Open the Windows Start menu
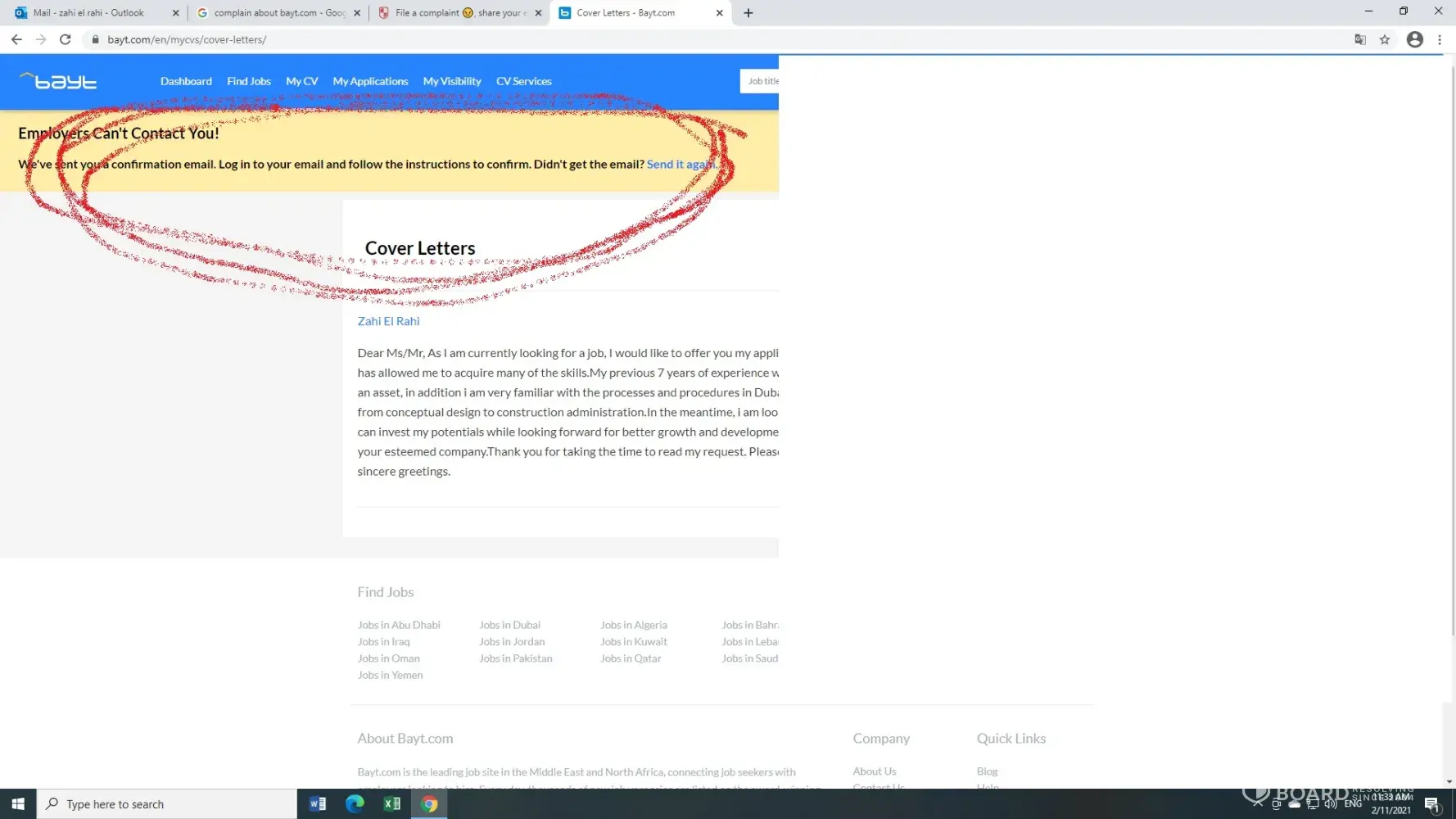The height and width of the screenshot is (819, 1456). [18, 804]
